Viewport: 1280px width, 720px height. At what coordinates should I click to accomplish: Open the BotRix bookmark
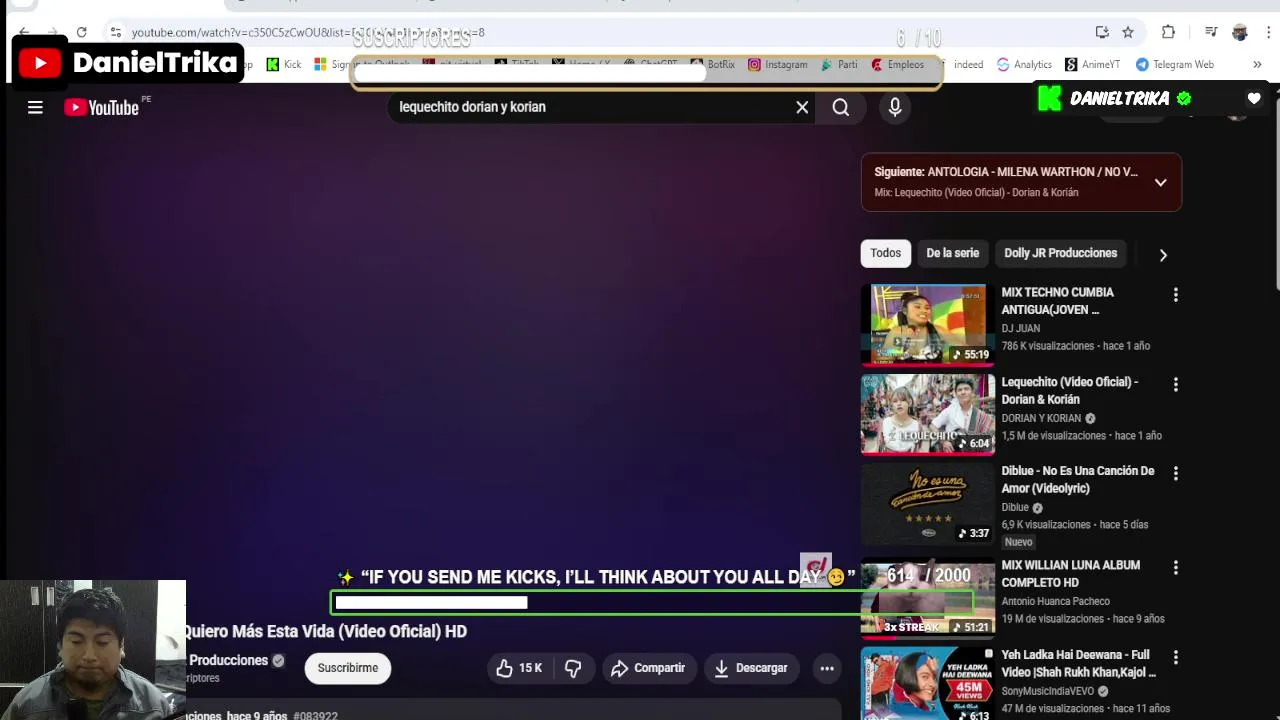pyautogui.click(x=713, y=64)
